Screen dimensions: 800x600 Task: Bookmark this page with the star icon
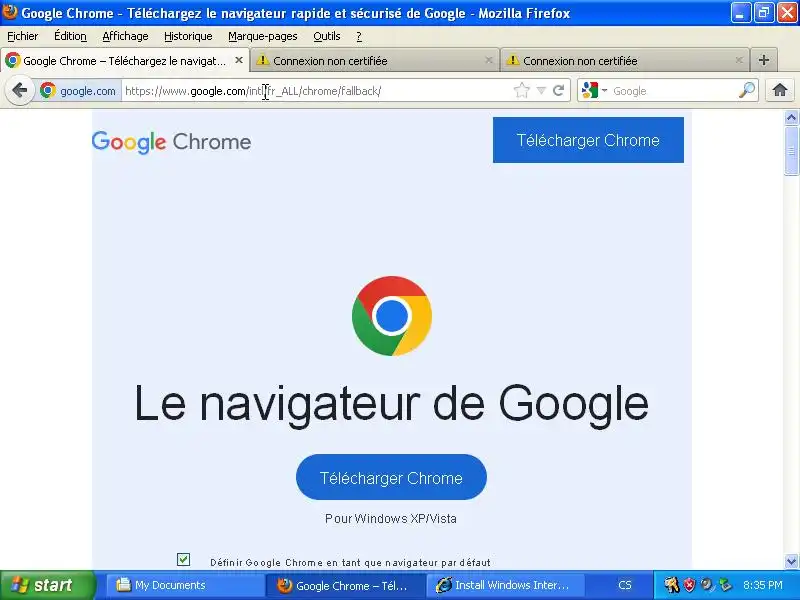pyautogui.click(x=521, y=91)
